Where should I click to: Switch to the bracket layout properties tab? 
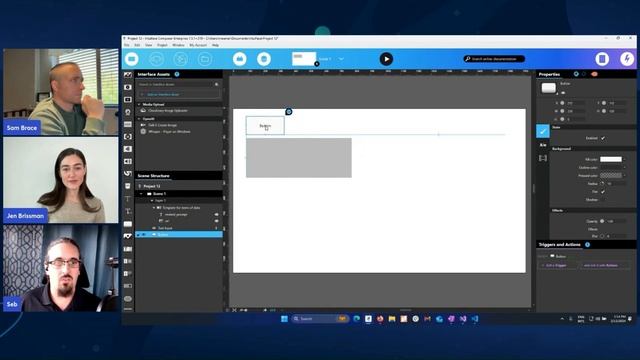tap(543, 158)
